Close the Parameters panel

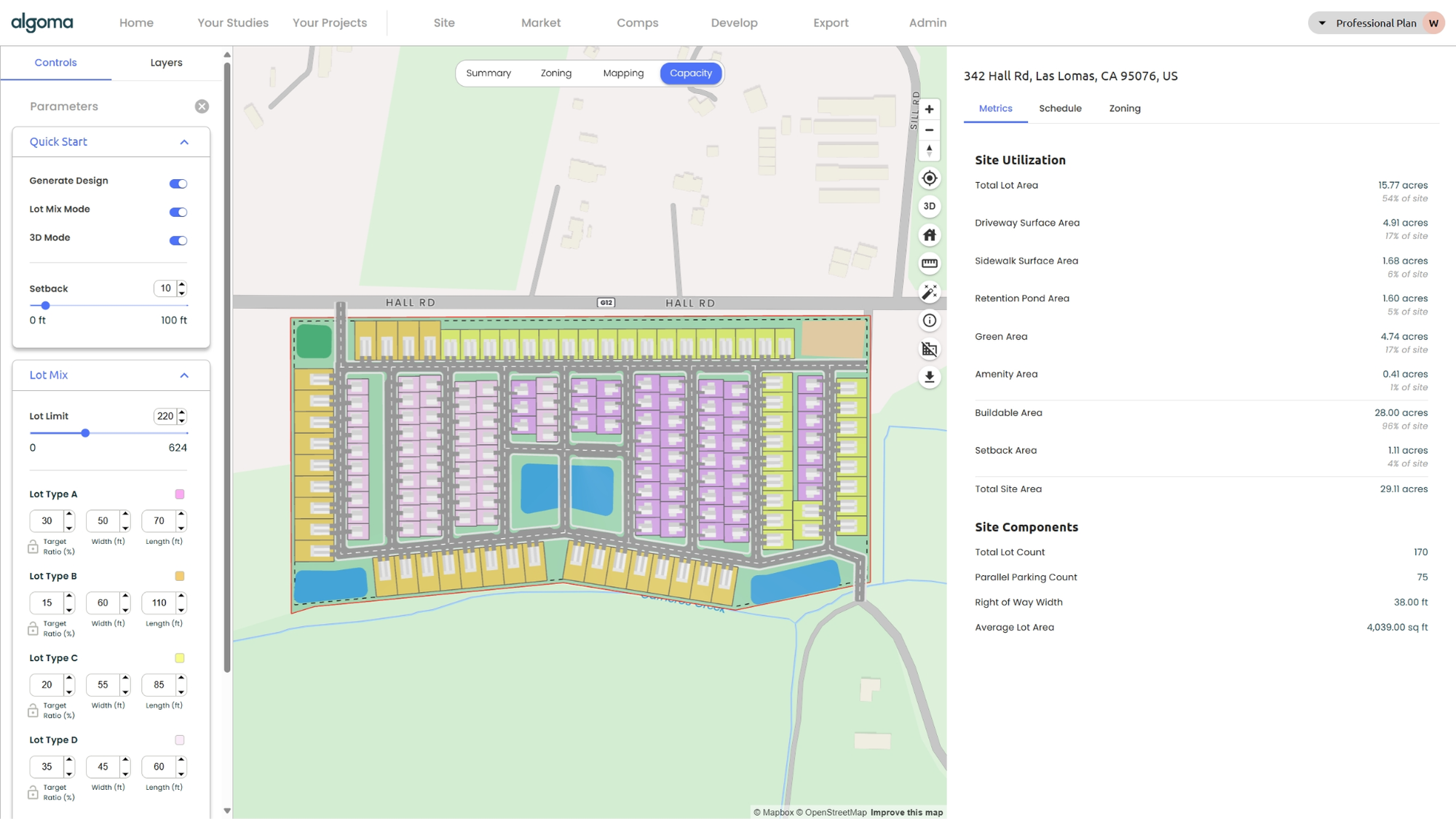[202, 106]
